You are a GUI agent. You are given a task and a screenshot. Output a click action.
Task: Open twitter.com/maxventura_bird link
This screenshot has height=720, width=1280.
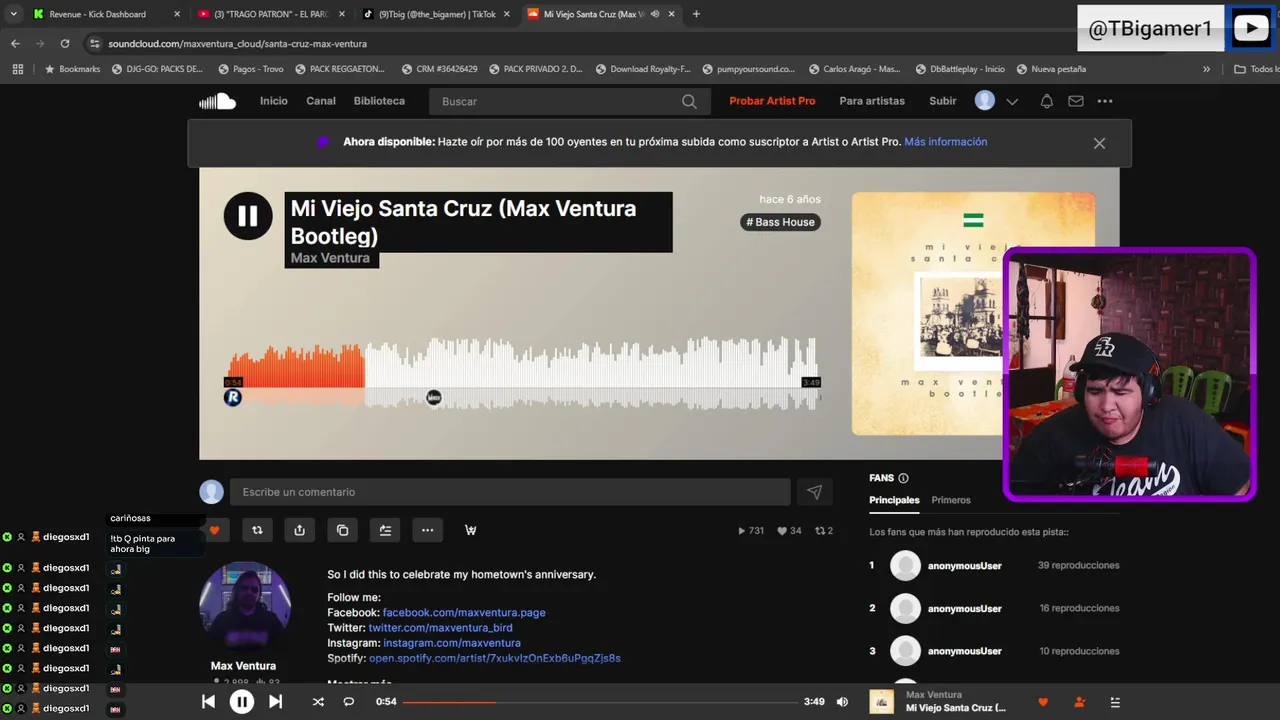pos(440,628)
